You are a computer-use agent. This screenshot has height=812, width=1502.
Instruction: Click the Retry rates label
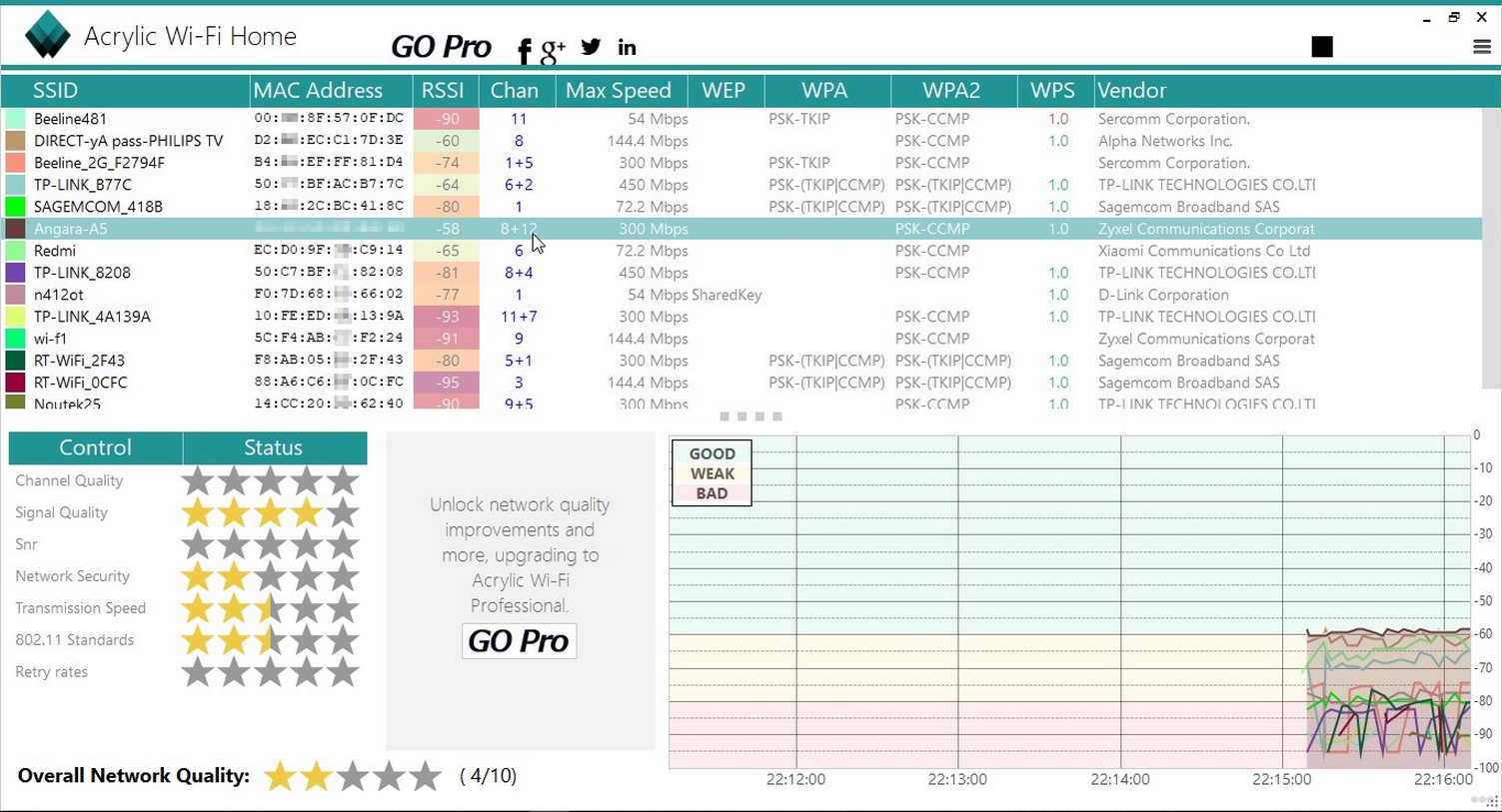point(51,672)
